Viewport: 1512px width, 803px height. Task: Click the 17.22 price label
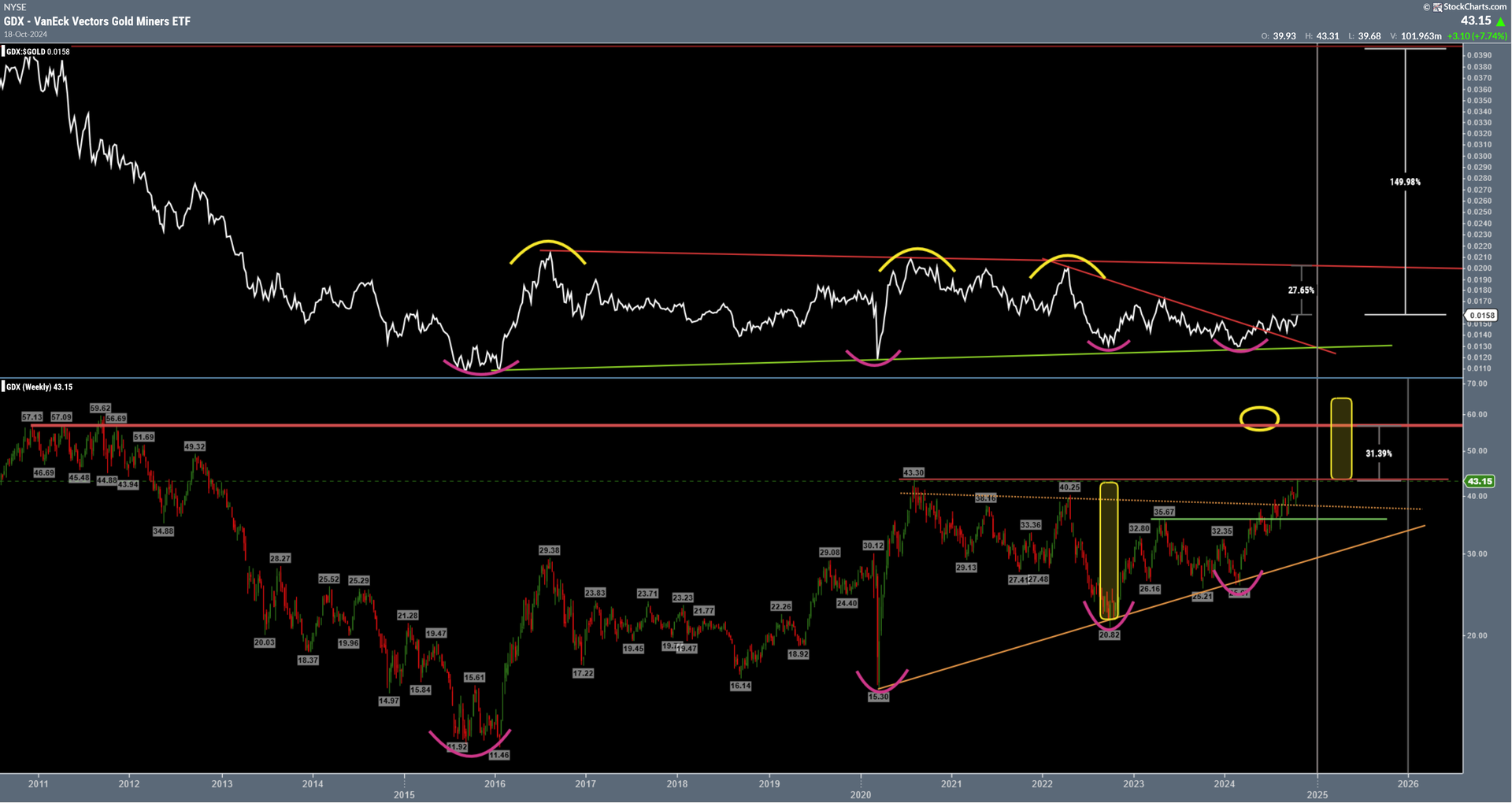coord(584,673)
